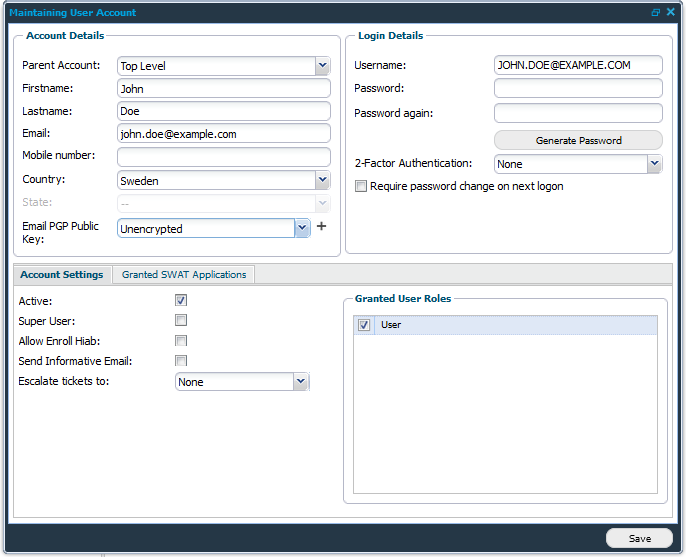Open the 2-Factor Authentication dropdown
Viewport: 686px width, 557px height.
[654, 163]
